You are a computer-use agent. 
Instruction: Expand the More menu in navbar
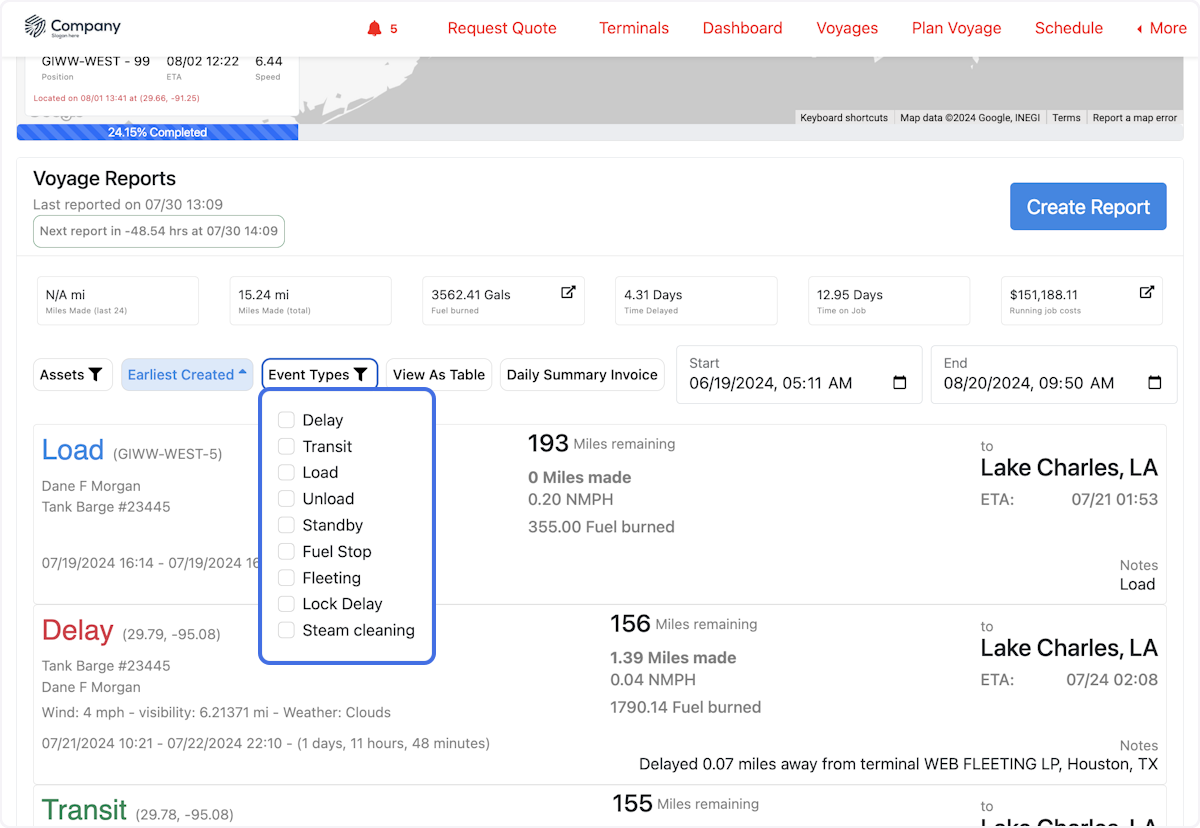click(x=1162, y=28)
